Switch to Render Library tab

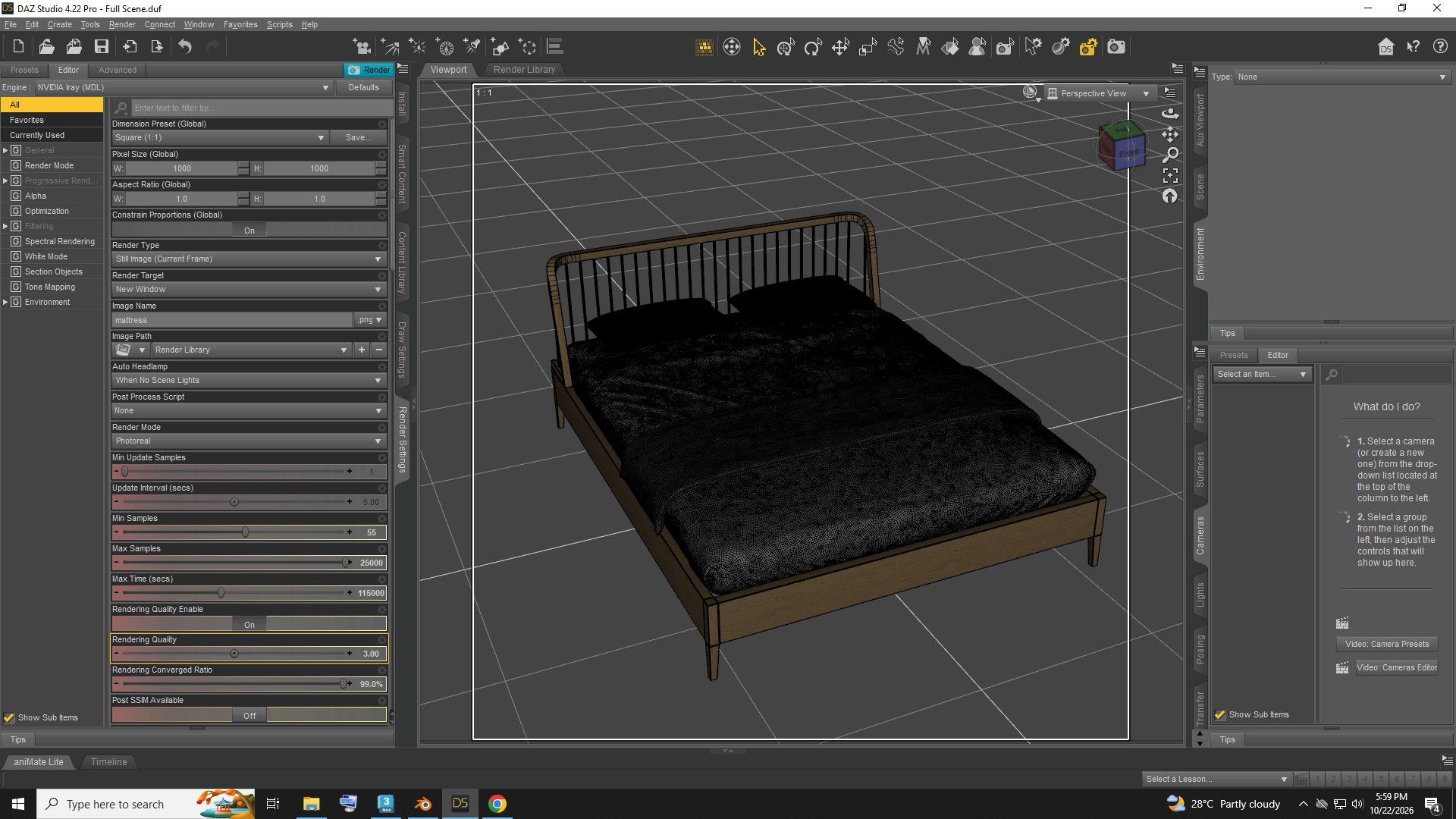524,69
